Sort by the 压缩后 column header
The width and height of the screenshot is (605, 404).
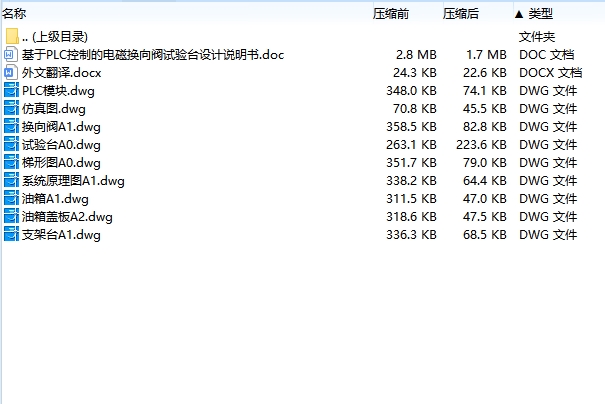(x=461, y=14)
